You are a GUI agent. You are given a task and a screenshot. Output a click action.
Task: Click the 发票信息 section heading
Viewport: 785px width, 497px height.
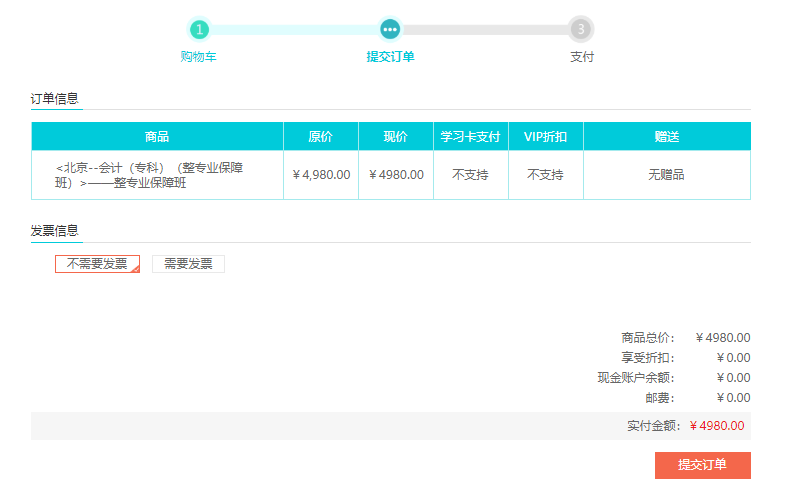pyautogui.click(x=55, y=231)
